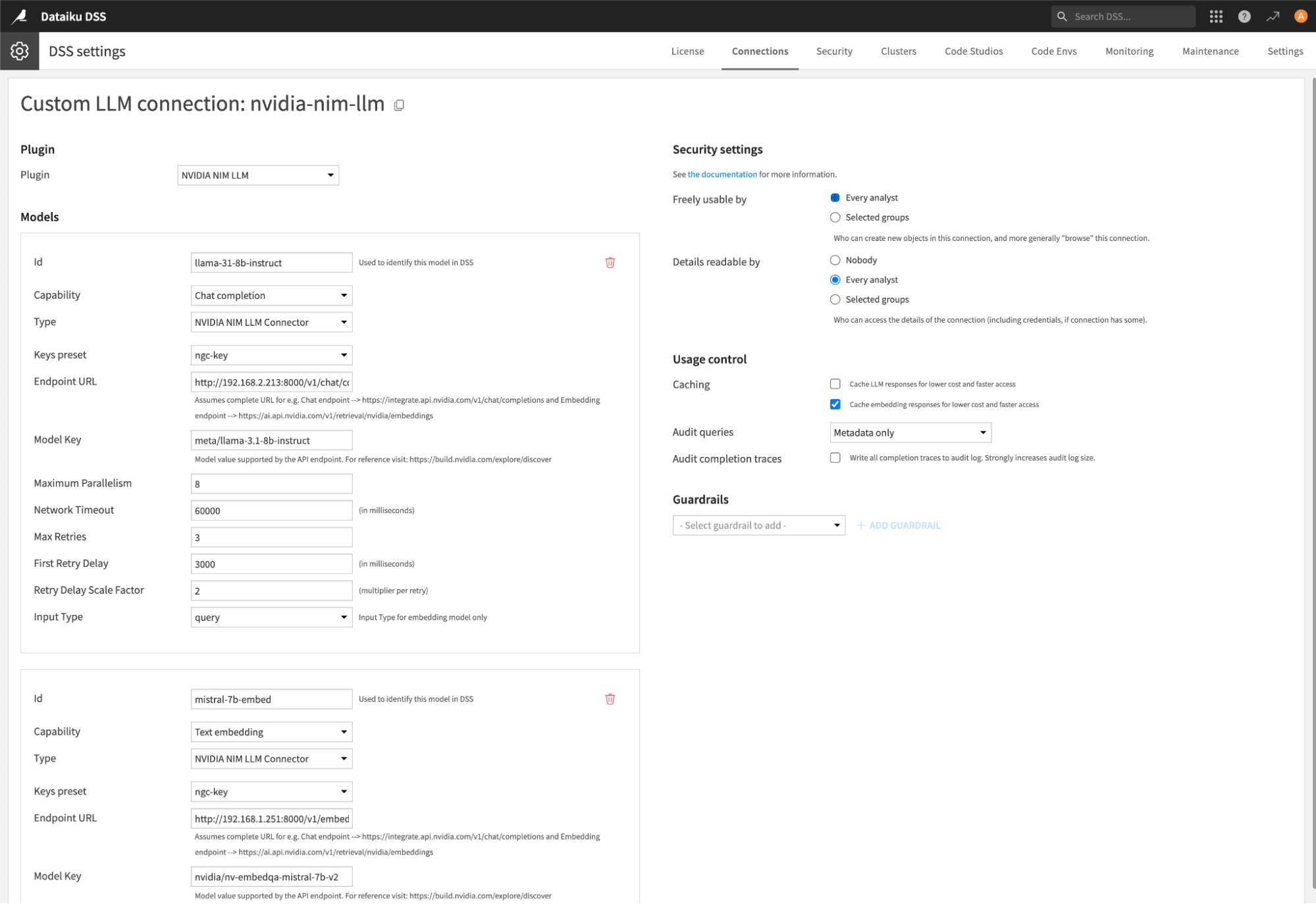
Task: Select Nobody for Details readable by
Action: point(835,260)
